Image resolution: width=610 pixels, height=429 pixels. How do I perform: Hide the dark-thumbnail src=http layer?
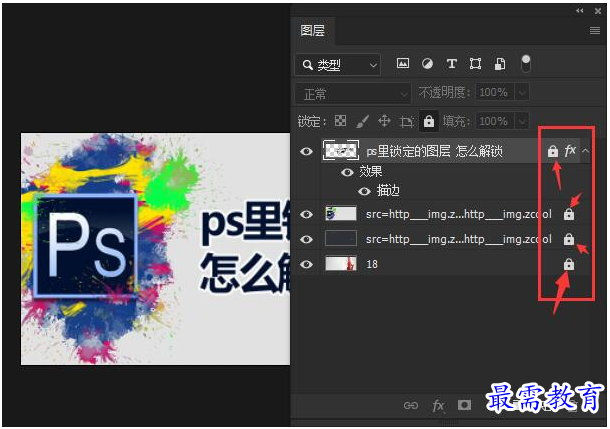[x=306, y=239]
